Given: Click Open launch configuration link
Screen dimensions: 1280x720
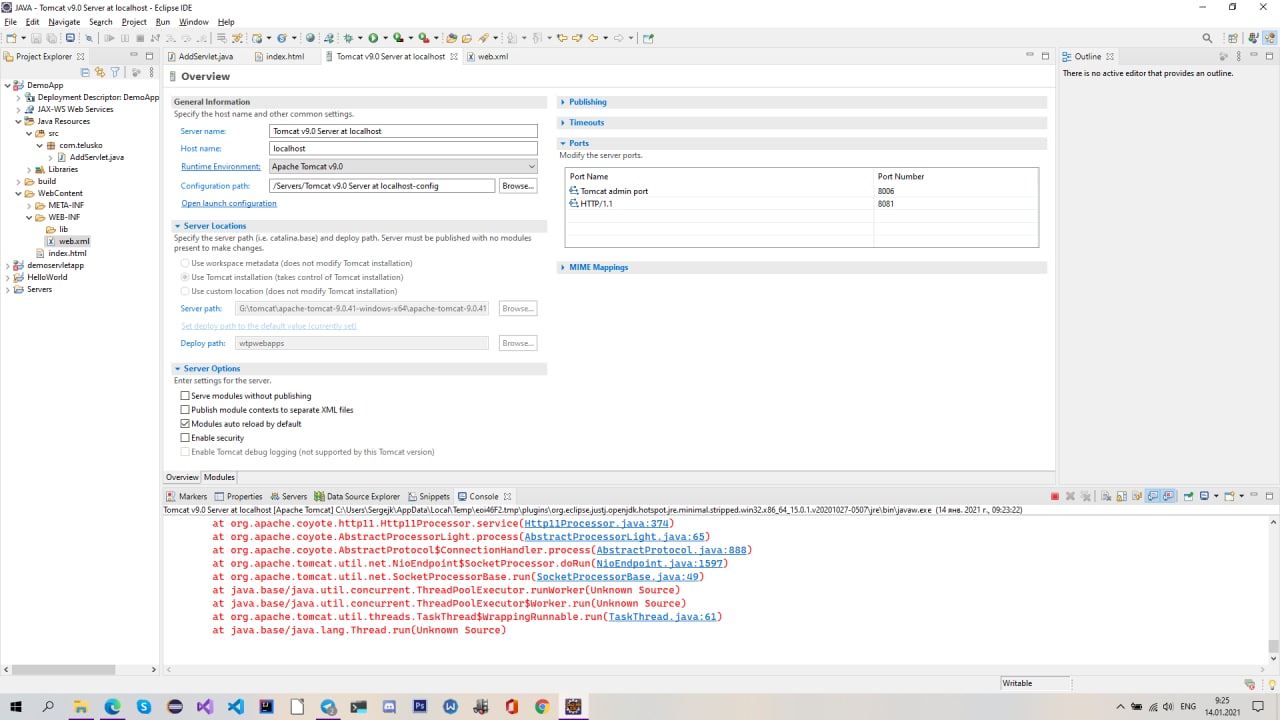Looking at the screenshot, I should click(229, 203).
